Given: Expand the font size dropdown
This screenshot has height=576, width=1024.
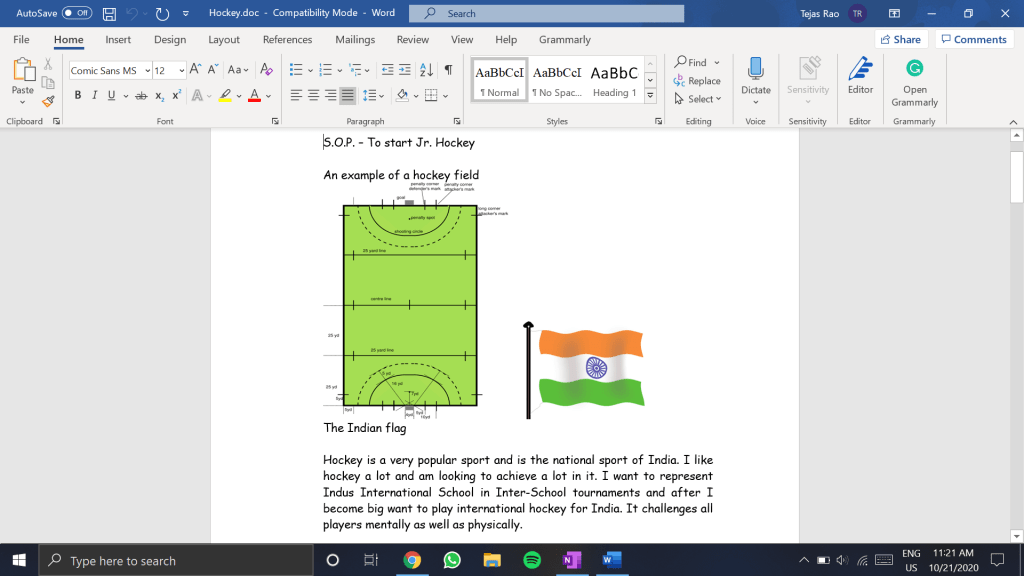Looking at the screenshot, I should click(181, 71).
